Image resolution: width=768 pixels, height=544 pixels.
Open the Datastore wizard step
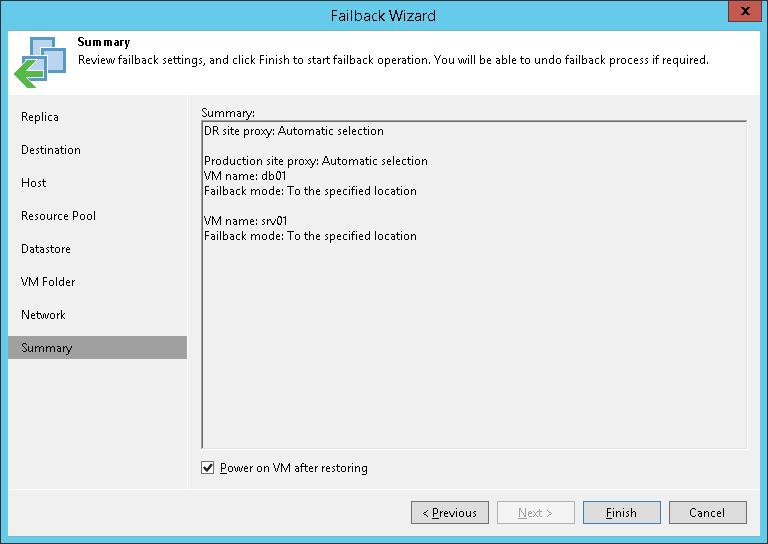(46, 249)
